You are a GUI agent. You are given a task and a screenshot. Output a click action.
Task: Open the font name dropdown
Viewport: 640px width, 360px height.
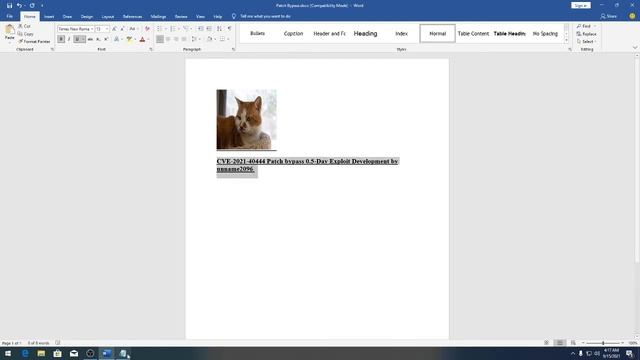coord(92,29)
